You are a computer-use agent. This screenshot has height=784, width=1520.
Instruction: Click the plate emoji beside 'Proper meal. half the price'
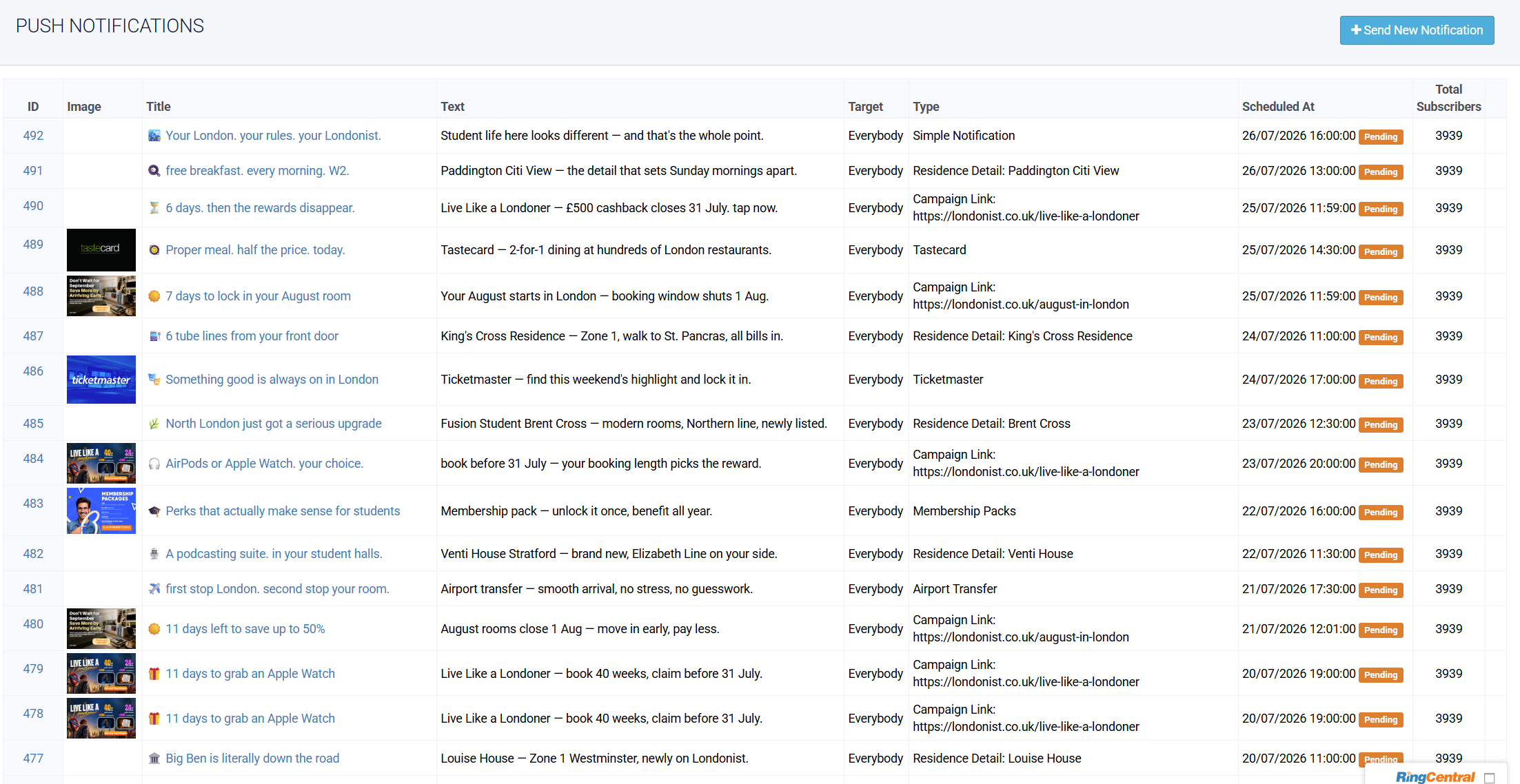[154, 250]
